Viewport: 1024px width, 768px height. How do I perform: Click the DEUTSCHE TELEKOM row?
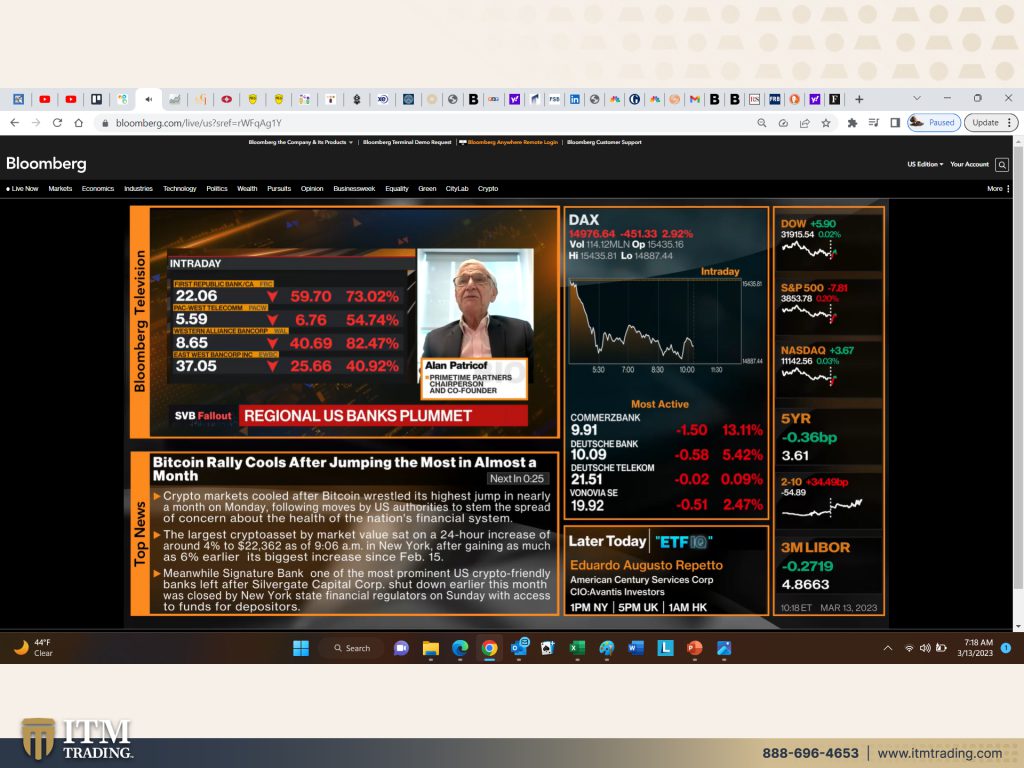click(x=666, y=474)
